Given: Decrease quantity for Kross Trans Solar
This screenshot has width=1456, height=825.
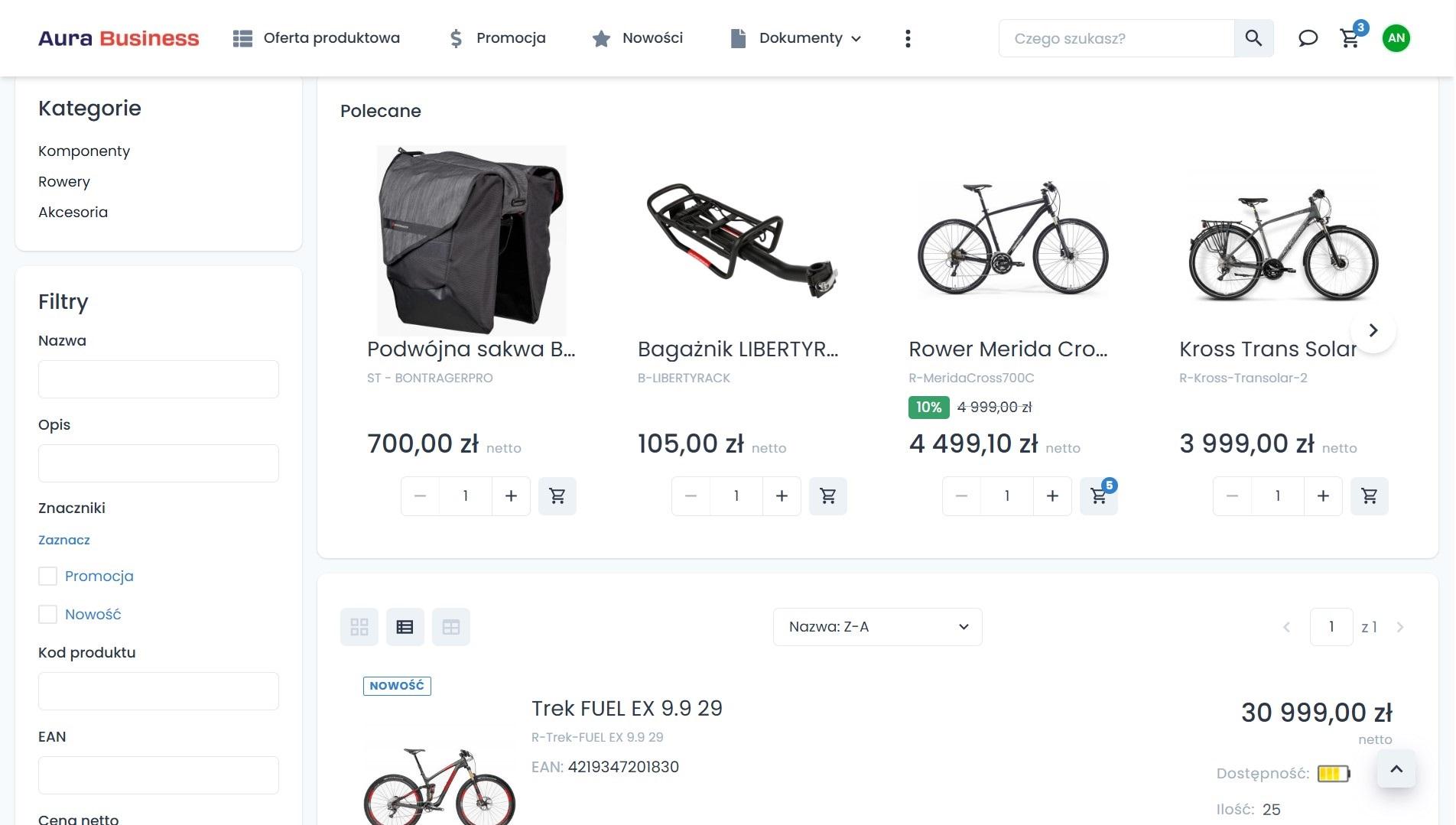Looking at the screenshot, I should (x=1232, y=496).
